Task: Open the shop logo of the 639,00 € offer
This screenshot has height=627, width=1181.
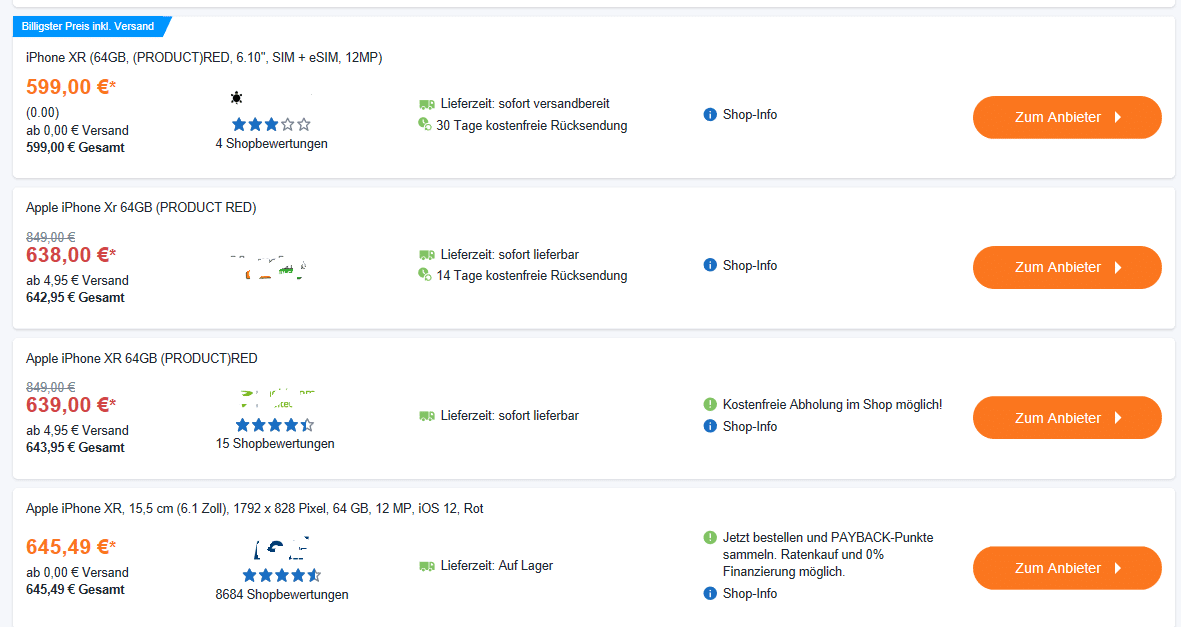Action: tap(276, 398)
